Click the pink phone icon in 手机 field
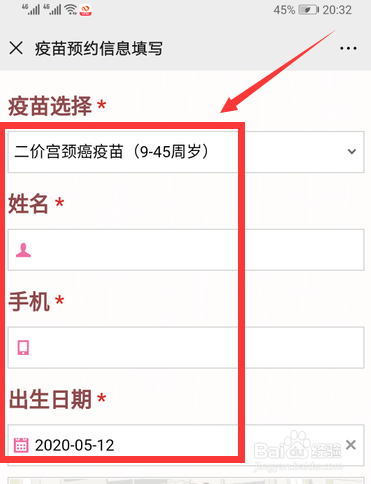The width and height of the screenshot is (371, 484). 23,348
